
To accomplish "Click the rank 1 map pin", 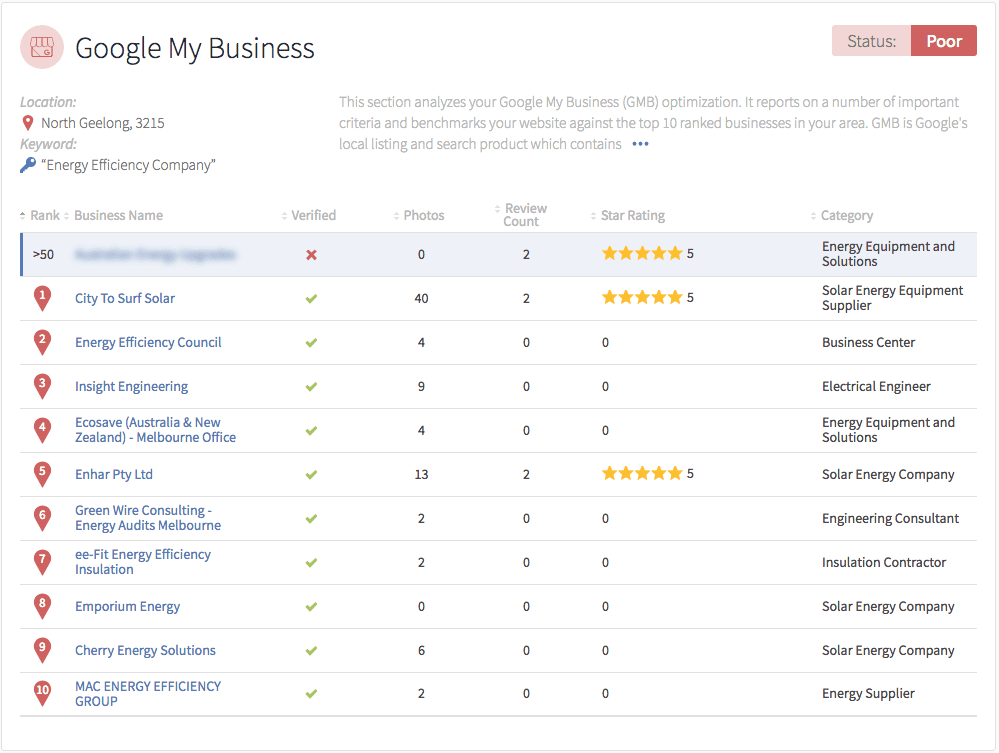I will [x=43, y=298].
